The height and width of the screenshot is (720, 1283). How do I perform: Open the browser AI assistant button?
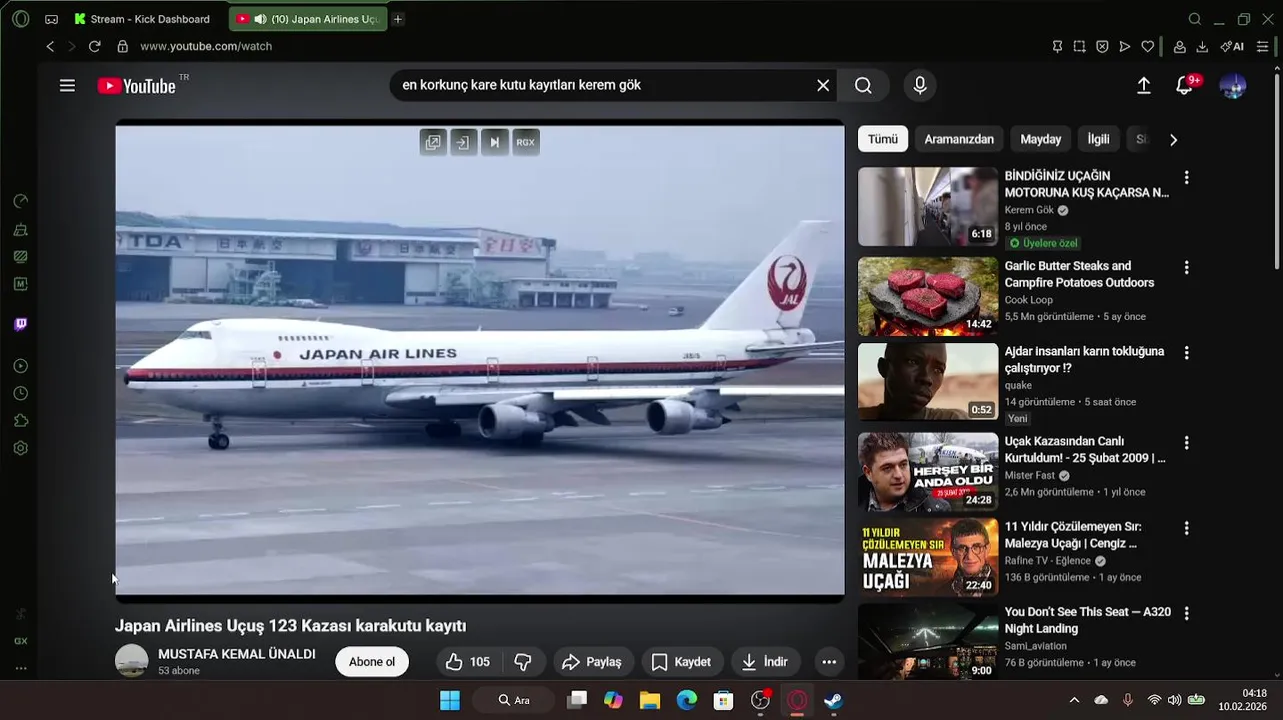(x=1232, y=46)
